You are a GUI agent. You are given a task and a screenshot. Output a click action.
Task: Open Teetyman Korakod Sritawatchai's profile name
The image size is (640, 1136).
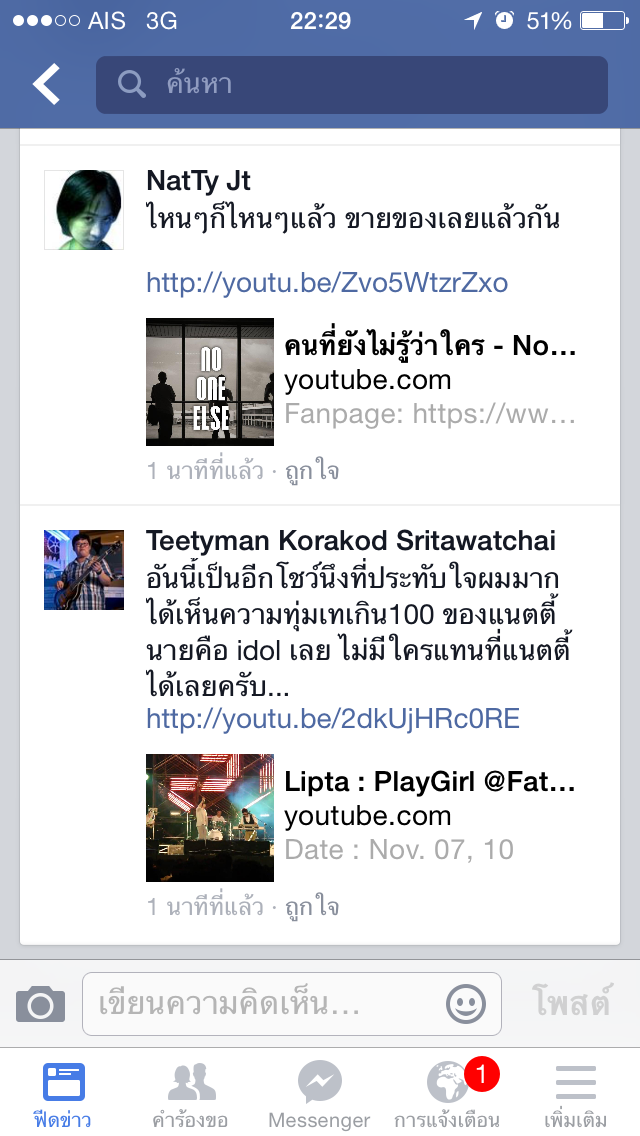click(351, 540)
